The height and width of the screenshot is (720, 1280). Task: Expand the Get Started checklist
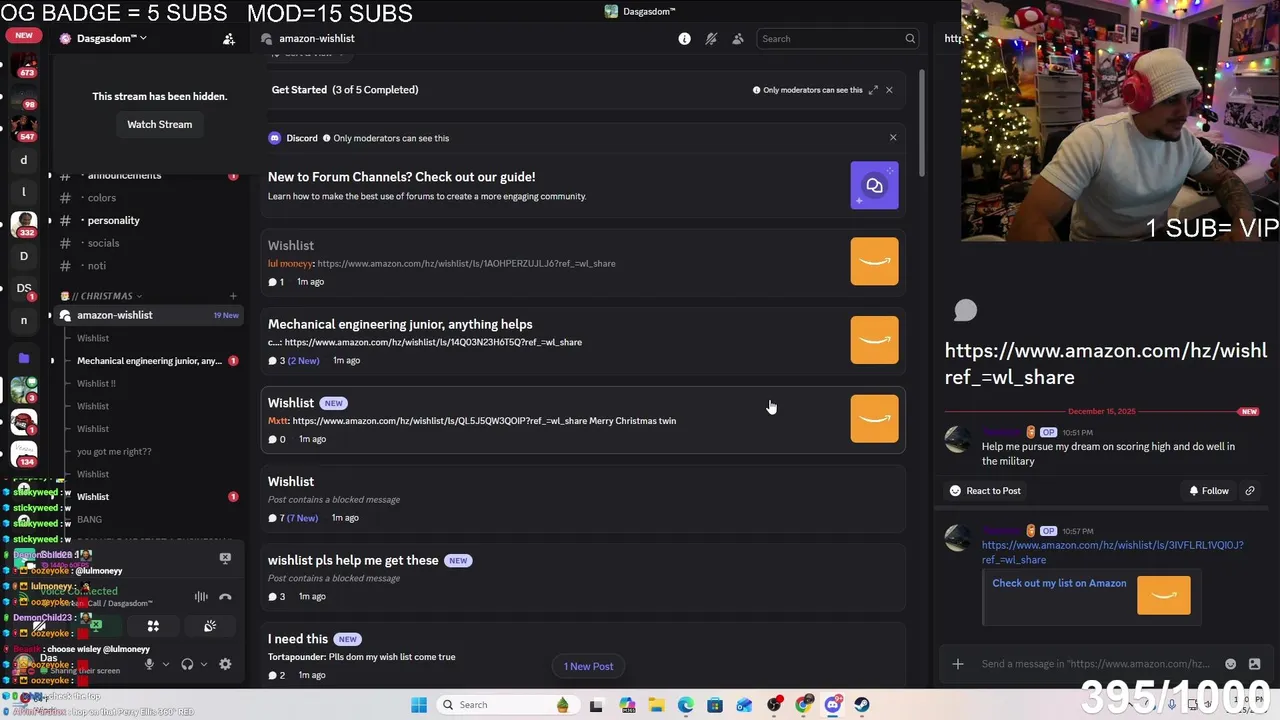coord(873,90)
